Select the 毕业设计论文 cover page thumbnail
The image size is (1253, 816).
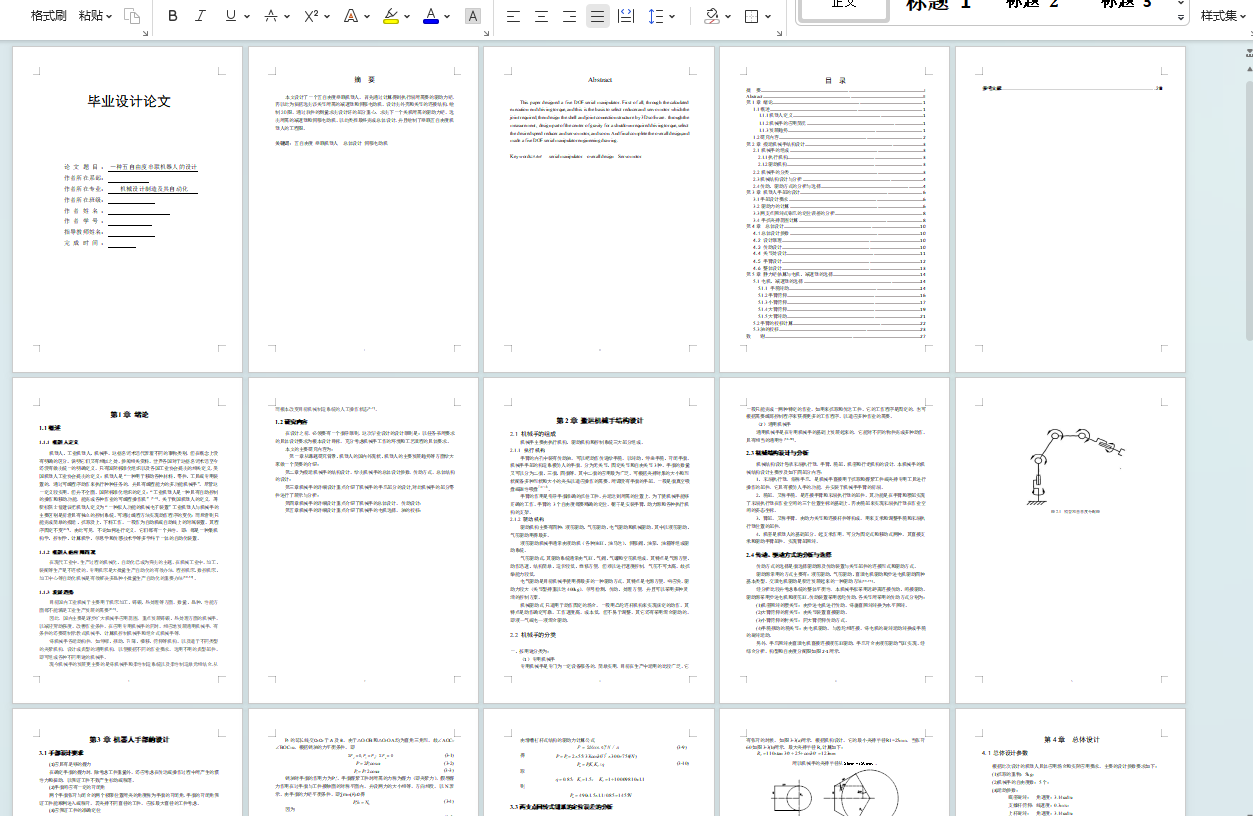point(127,210)
